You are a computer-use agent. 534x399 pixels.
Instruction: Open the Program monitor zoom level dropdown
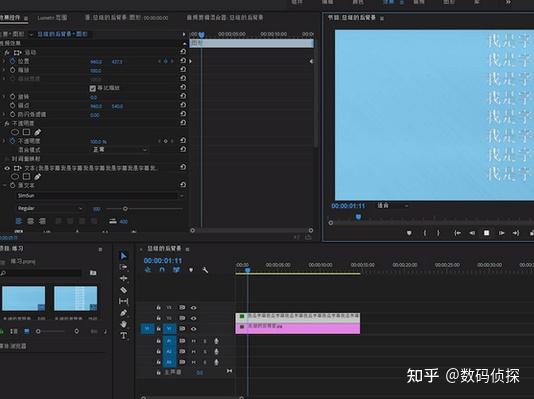[392, 205]
